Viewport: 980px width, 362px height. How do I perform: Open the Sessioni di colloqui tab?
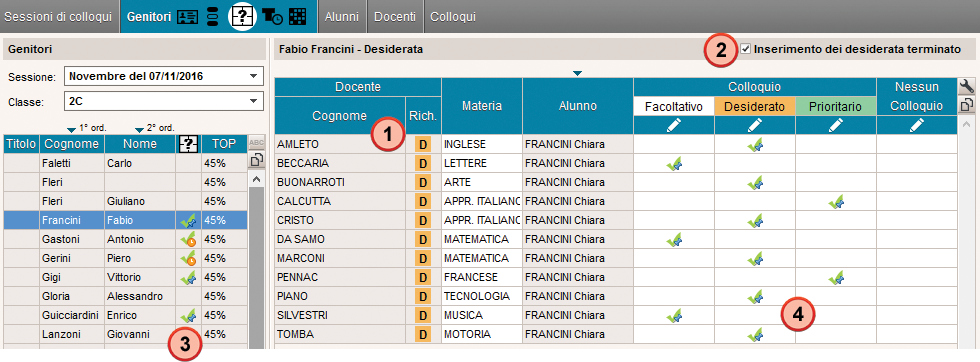point(58,17)
